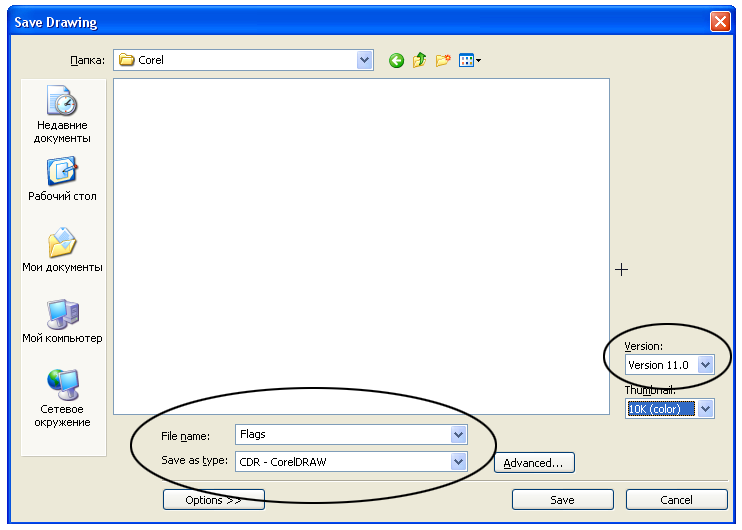Click the Version 11.0 value
The height and width of the screenshot is (530, 742).
(658, 365)
